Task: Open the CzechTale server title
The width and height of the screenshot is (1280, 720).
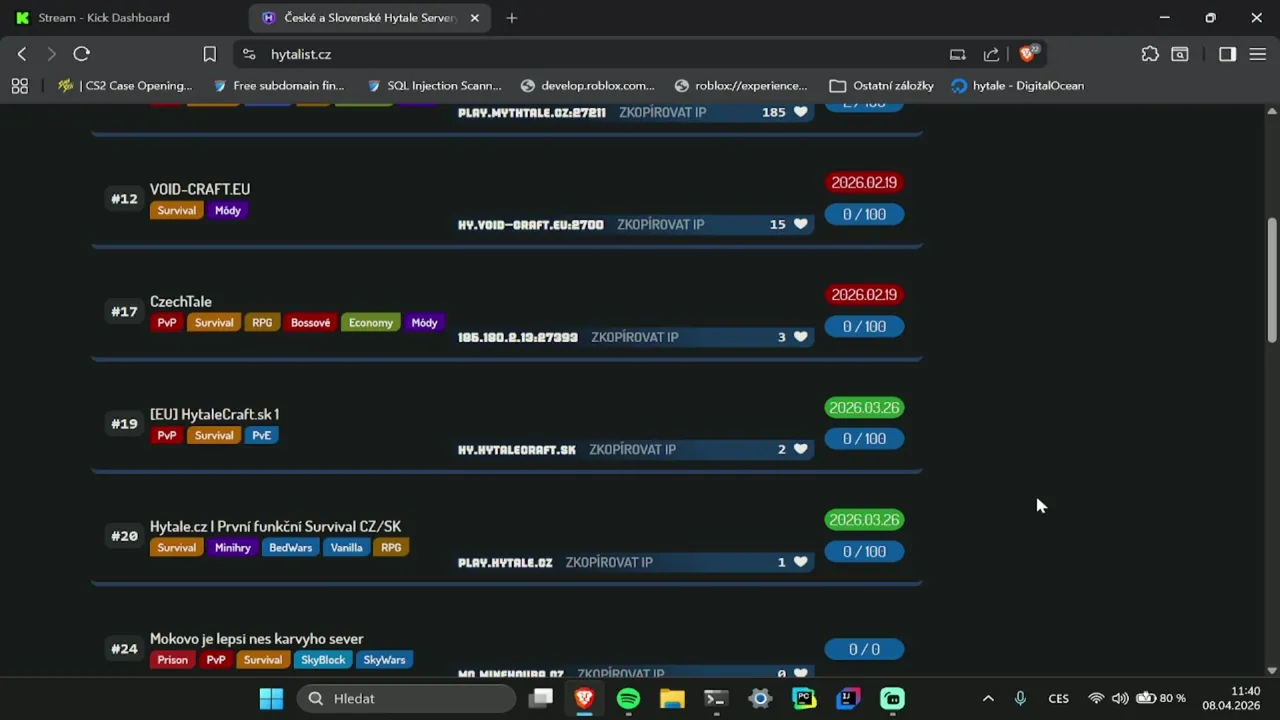Action: [181, 301]
